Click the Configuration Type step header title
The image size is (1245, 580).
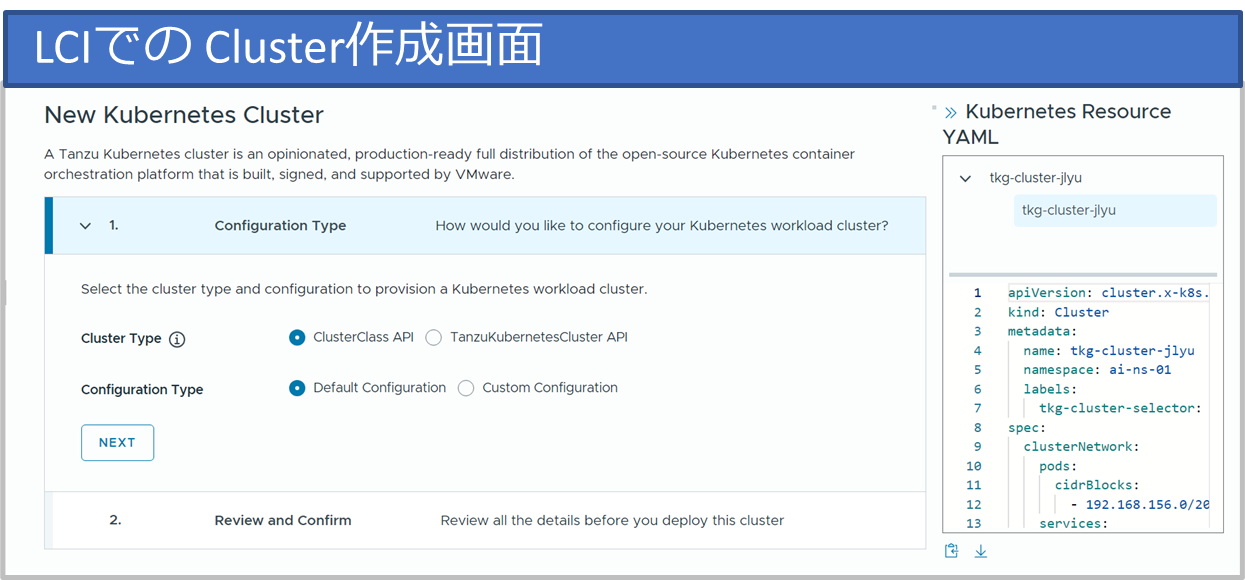(x=280, y=226)
